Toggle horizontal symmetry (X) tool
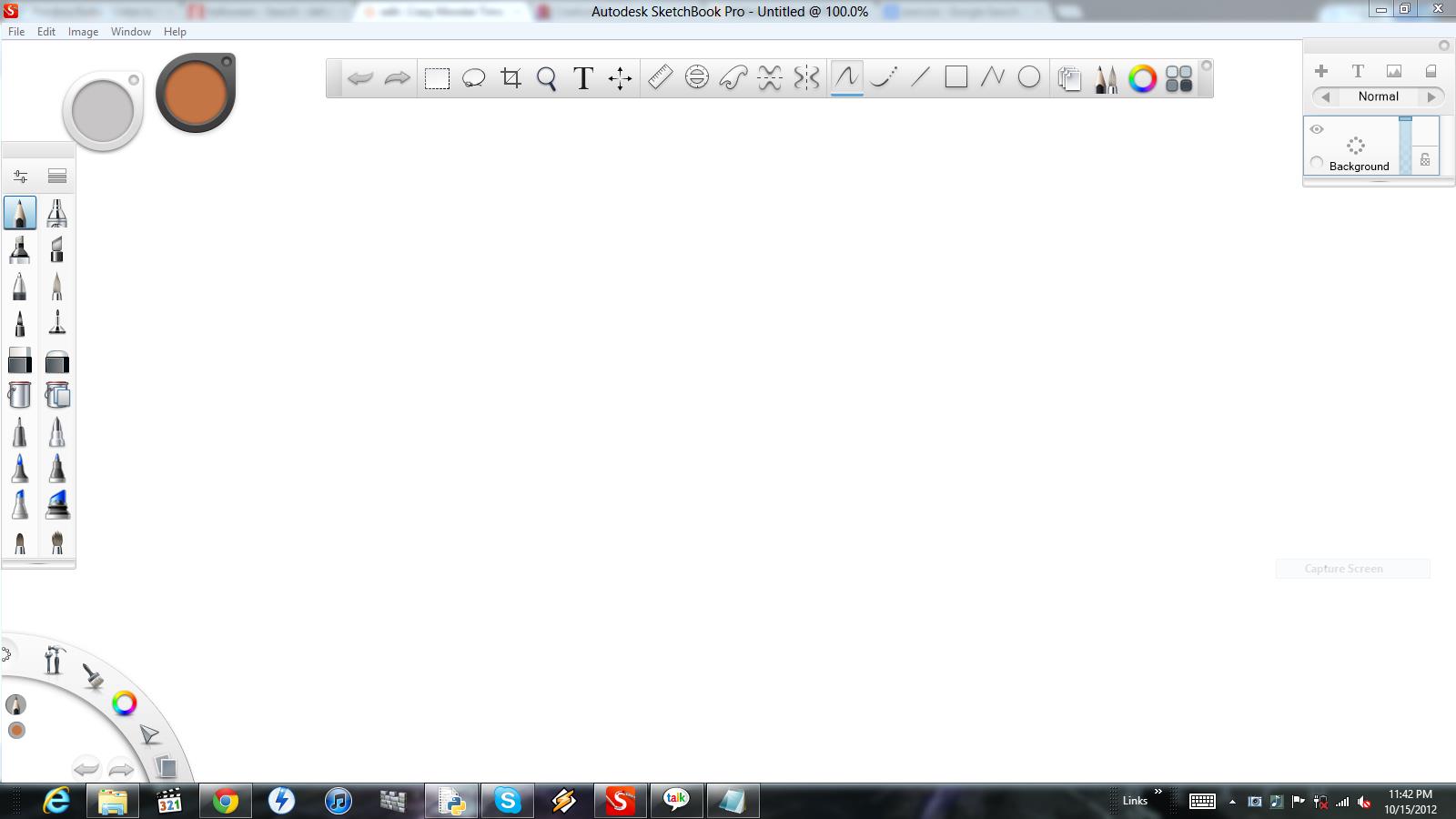Image resolution: width=1456 pixels, height=819 pixels. click(x=770, y=78)
